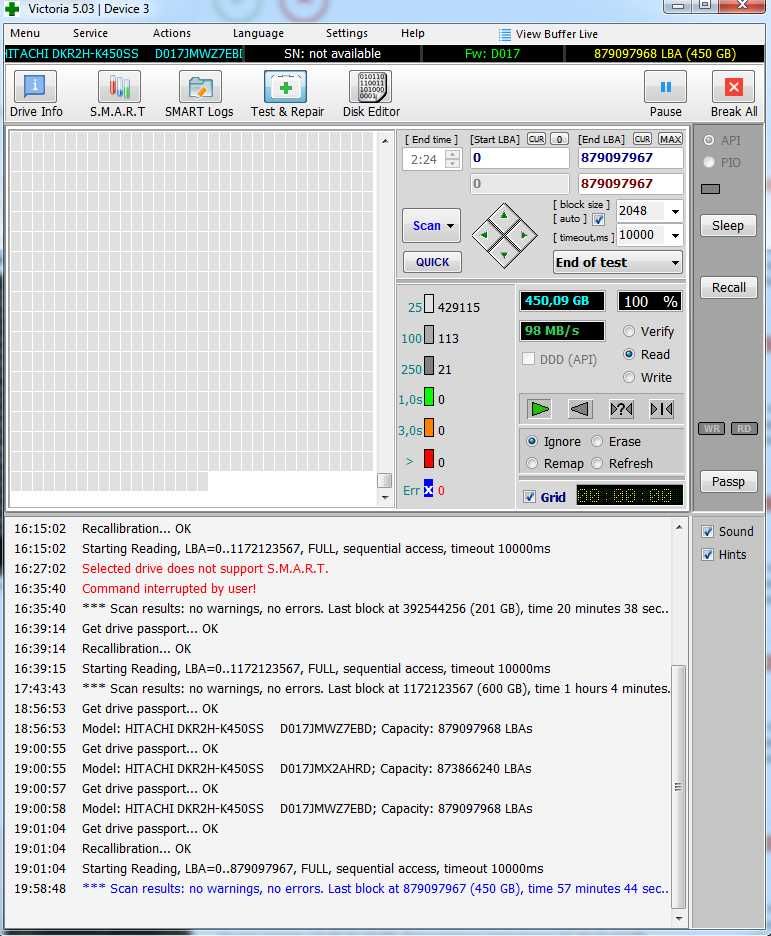The width and height of the screenshot is (771, 936).
Task: Toggle the auto block size checkbox
Action: point(598,220)
